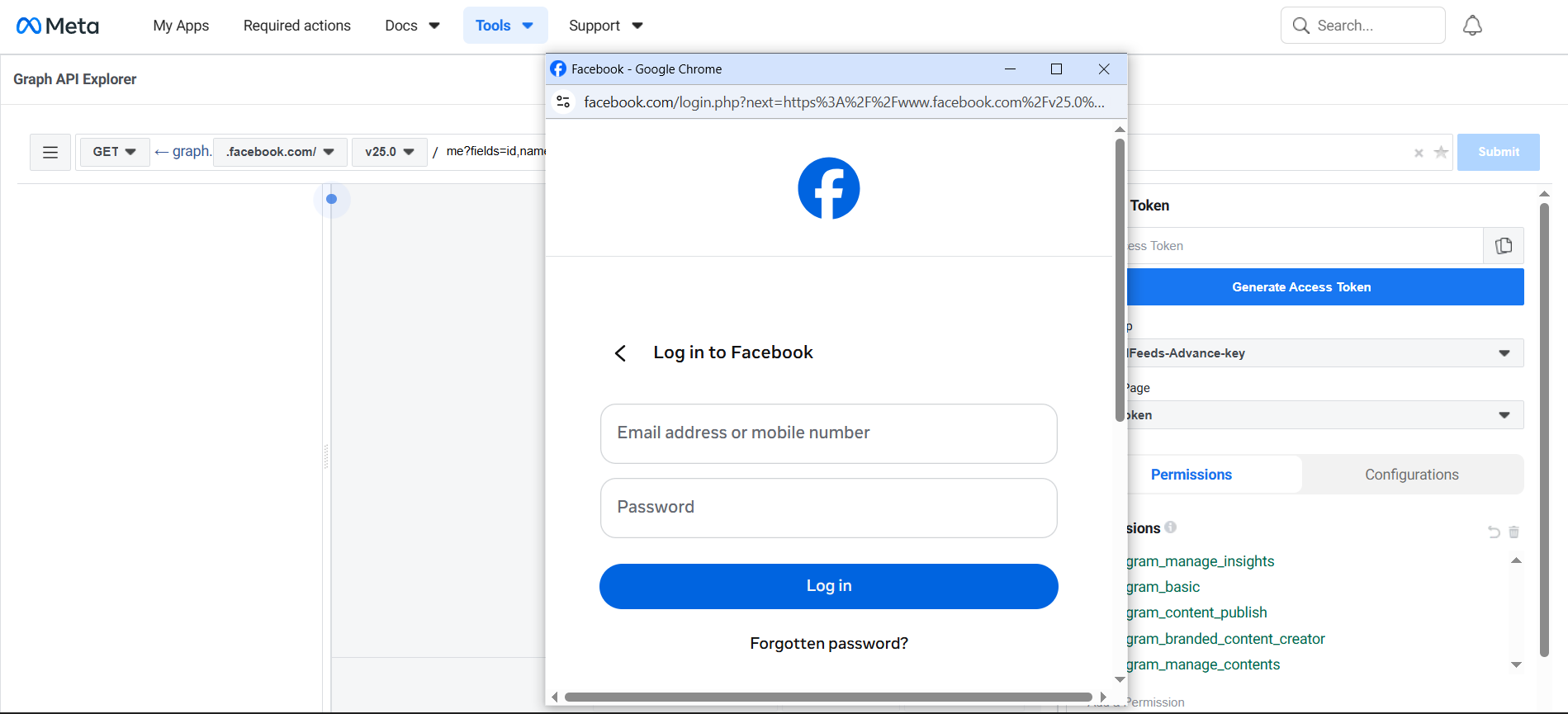
Task: Open the Feeds-Advance-key app dropdown
Action: (x=1324, y=353)
